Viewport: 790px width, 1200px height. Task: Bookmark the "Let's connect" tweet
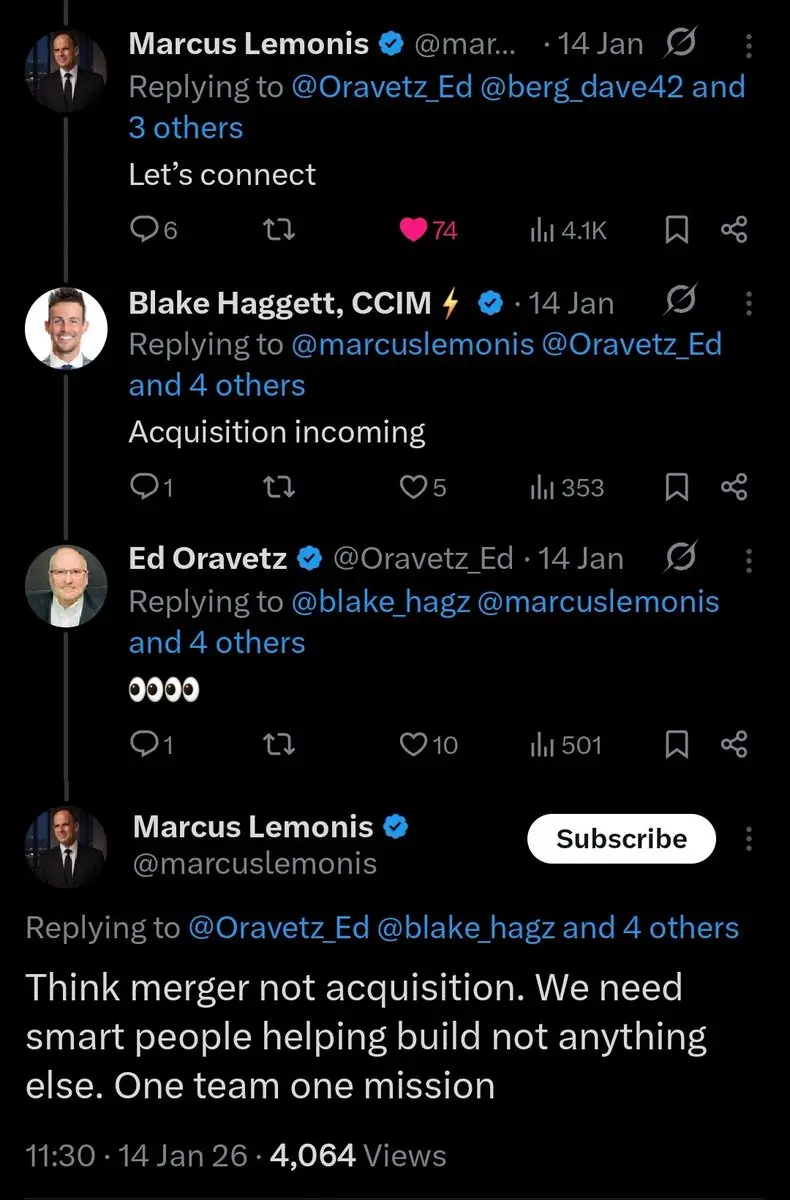pos(677,231)
